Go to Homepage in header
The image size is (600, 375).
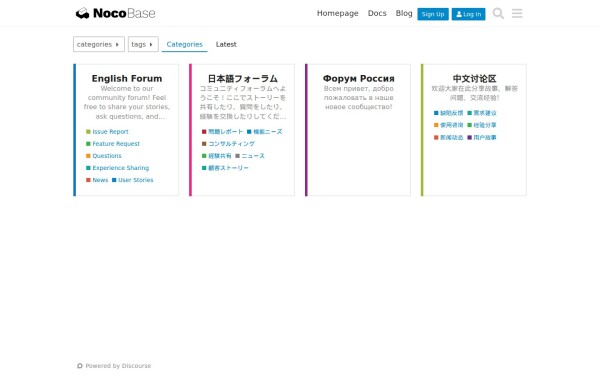[x=338, y=13]
